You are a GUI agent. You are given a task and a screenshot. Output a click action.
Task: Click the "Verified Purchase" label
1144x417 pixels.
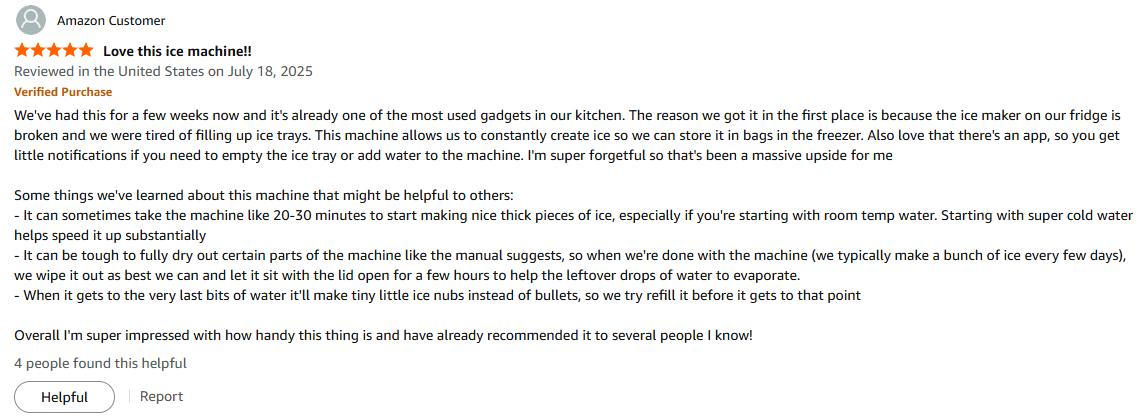pos(63,92)
